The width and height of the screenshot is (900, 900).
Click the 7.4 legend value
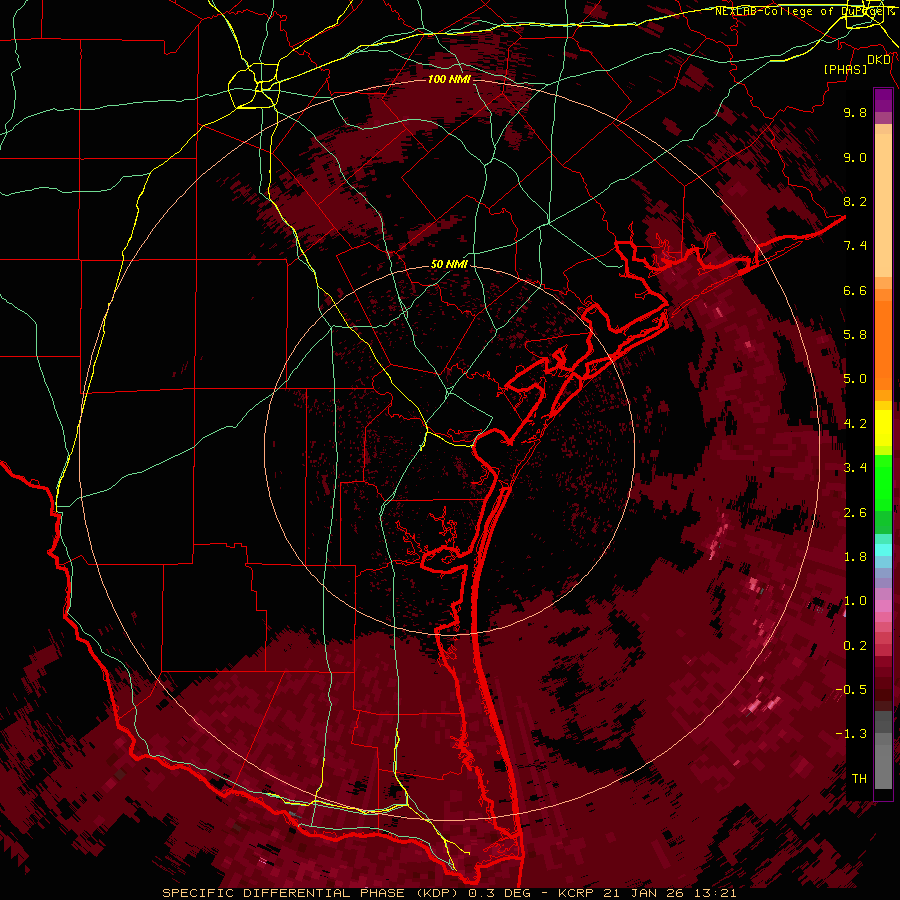tap(855, 246)
